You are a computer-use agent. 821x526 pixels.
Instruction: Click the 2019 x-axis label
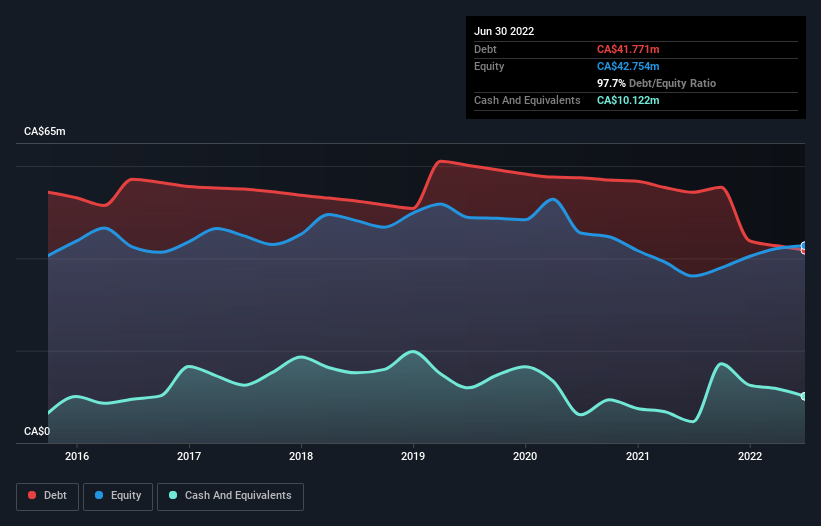click(x=413, y=456)
